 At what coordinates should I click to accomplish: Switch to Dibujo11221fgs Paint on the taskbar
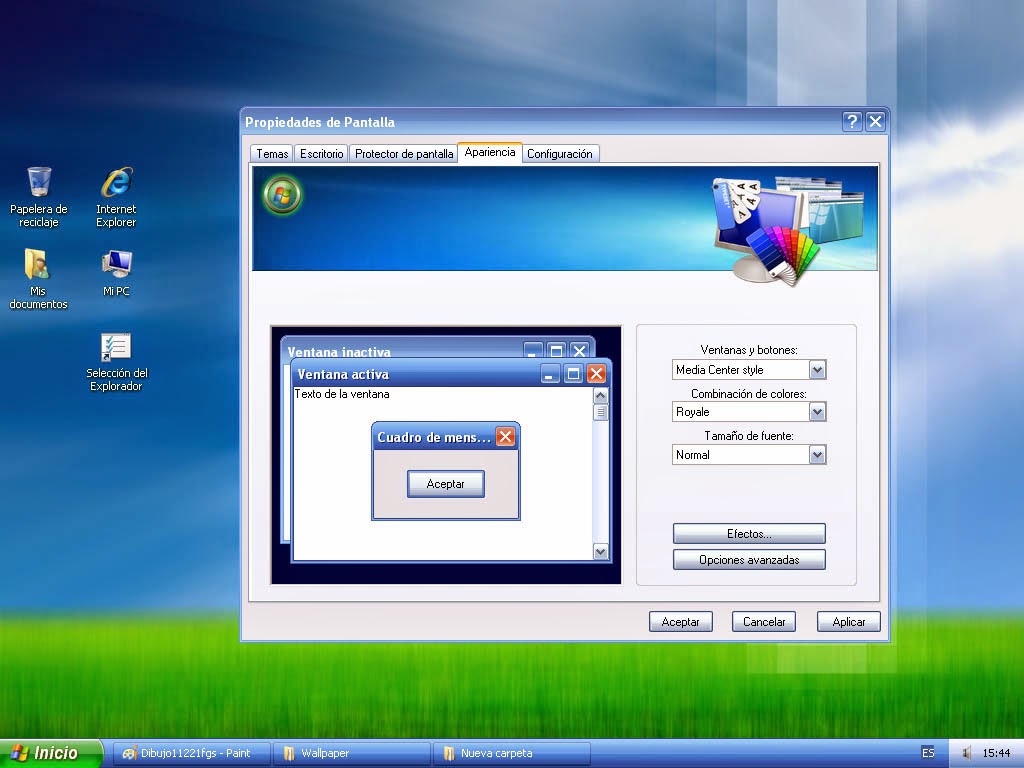(190, 753)
